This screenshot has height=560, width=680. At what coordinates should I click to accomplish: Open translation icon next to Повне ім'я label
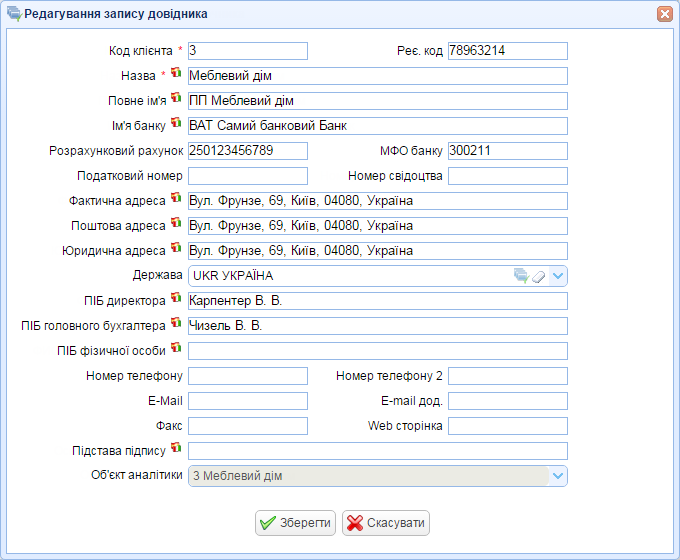pyautogui.click(x=176, y=98)
